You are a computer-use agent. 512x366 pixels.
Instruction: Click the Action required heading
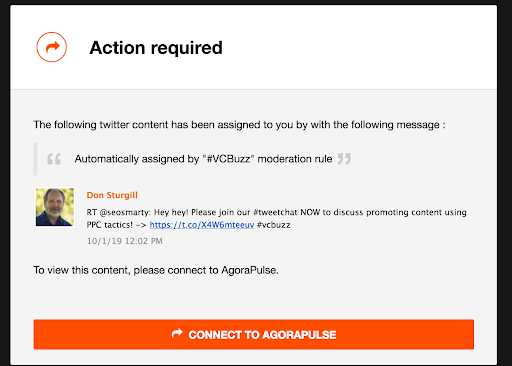coord(156,48)
